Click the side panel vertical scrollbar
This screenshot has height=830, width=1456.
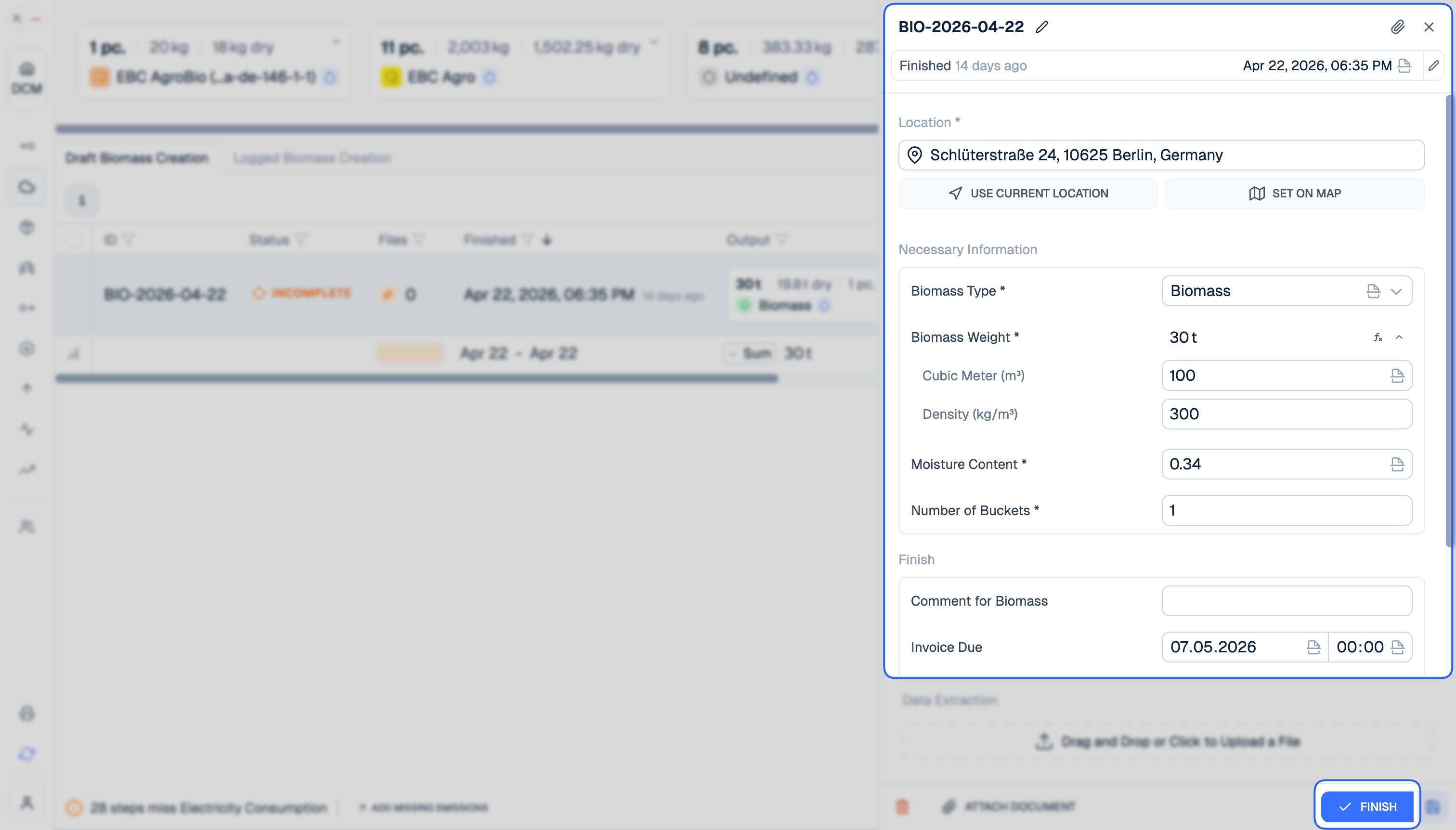pyautogui.click(x=1449, y=321)
